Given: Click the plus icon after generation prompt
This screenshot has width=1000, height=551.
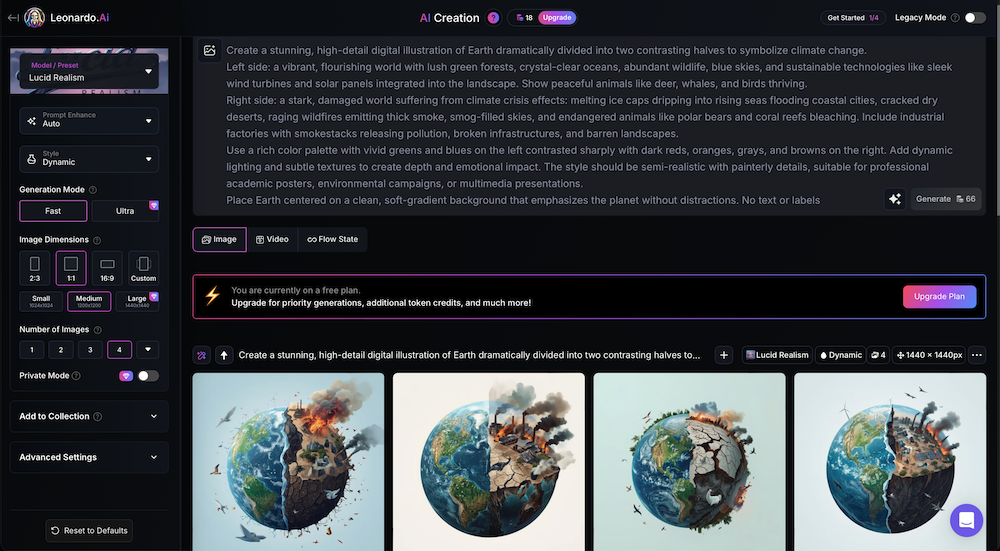Looking at the screenshot, I should pos(724,355).
